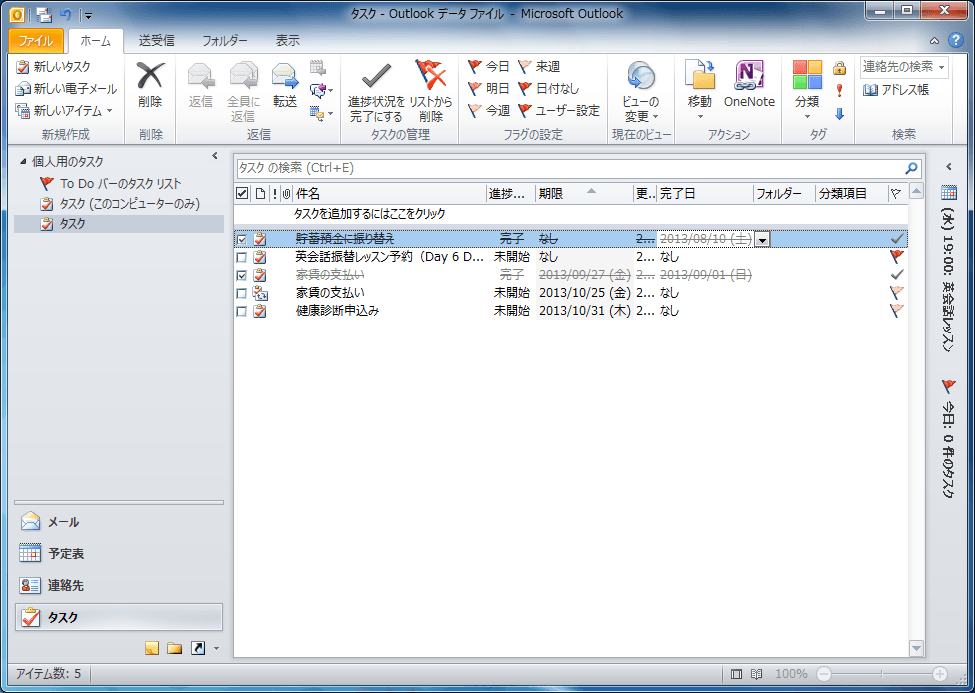Check the 健康診断申込み task checkbox
Screen dimensions: 975x693
(x=242, y=311)
